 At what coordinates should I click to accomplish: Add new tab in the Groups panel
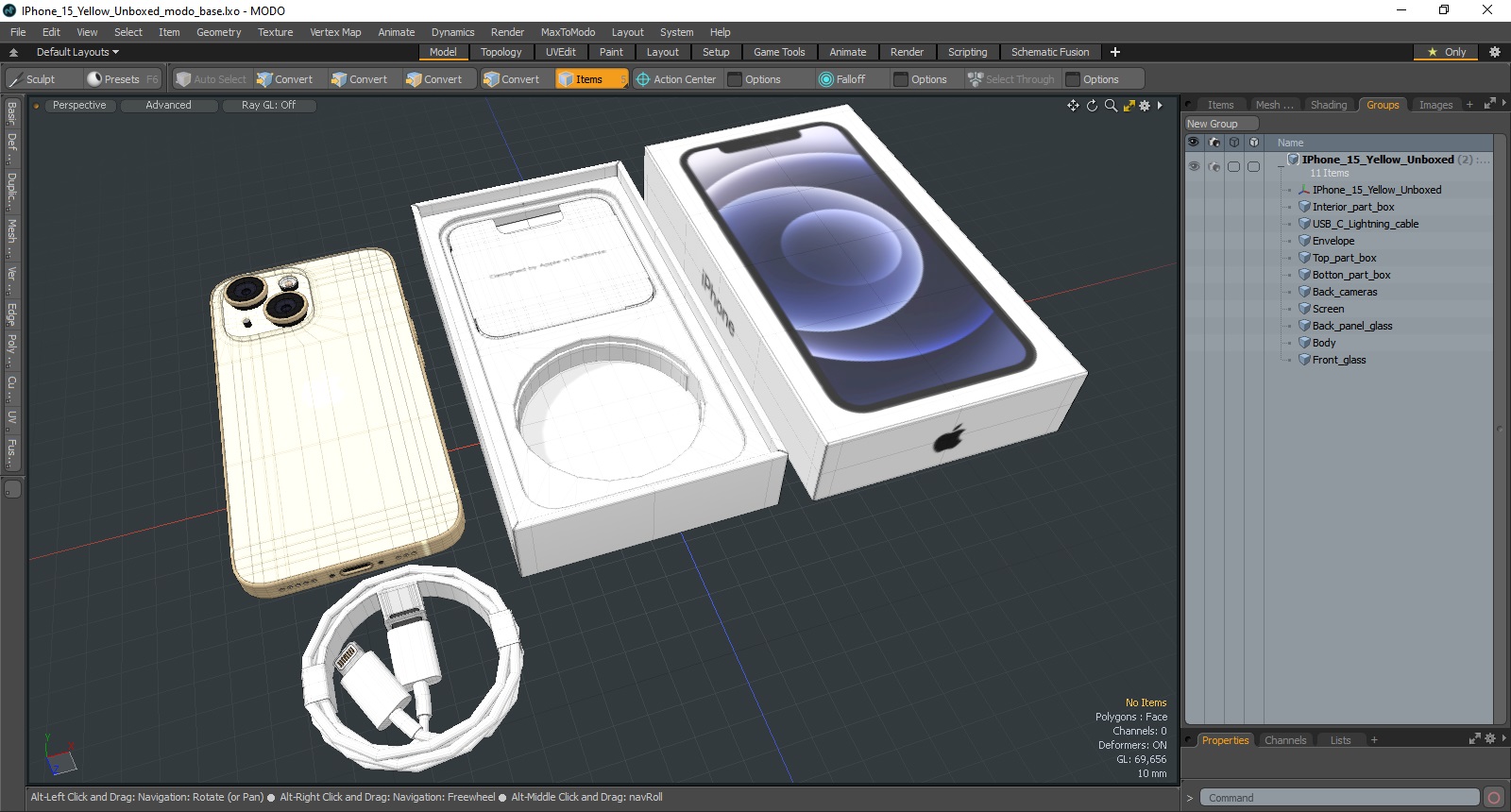(1469, 105)
